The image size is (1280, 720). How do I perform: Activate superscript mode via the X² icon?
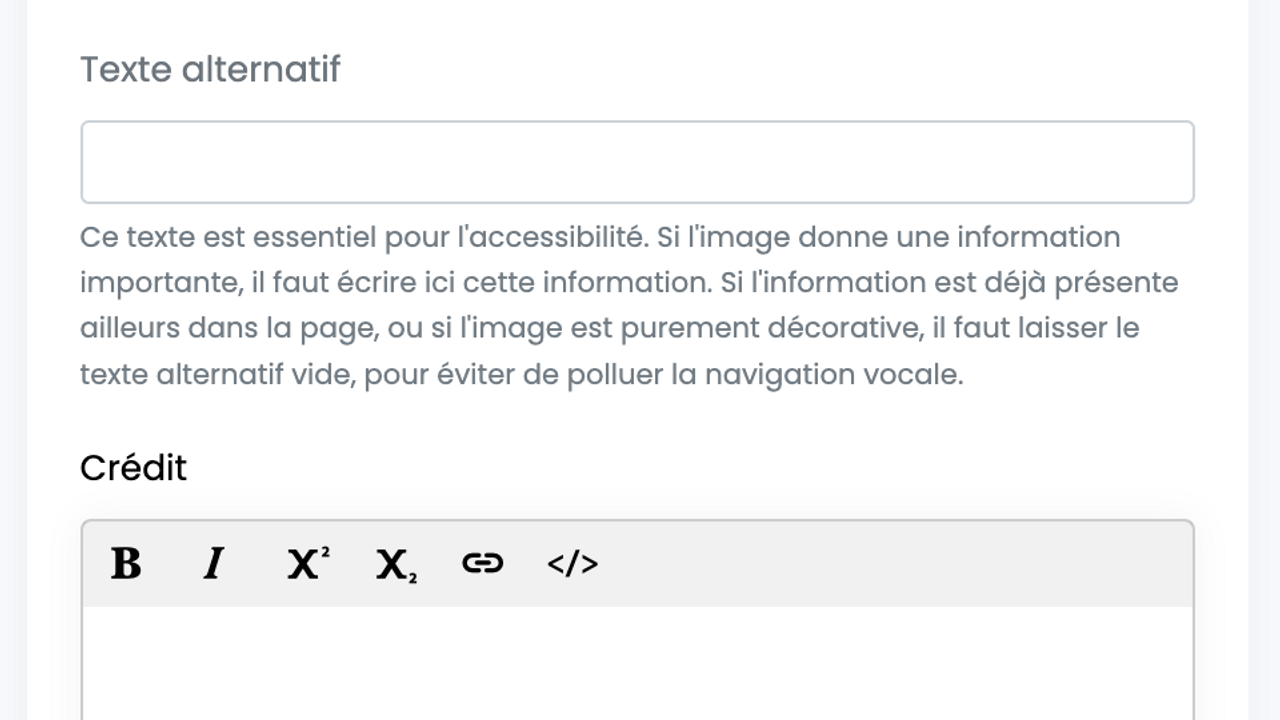pos(305,563)
